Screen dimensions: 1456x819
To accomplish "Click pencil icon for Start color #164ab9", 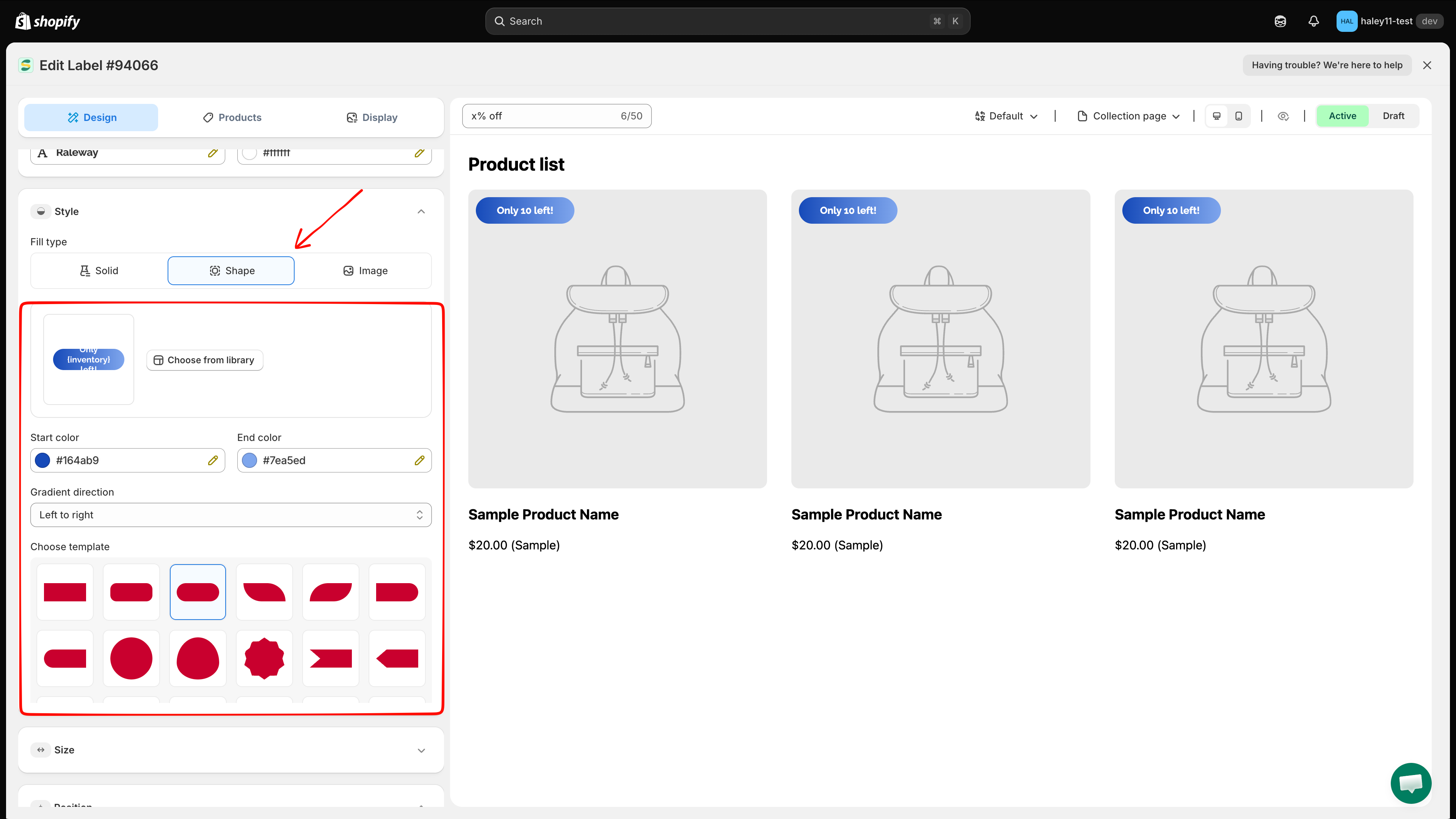I will click(x=212, y=461).
